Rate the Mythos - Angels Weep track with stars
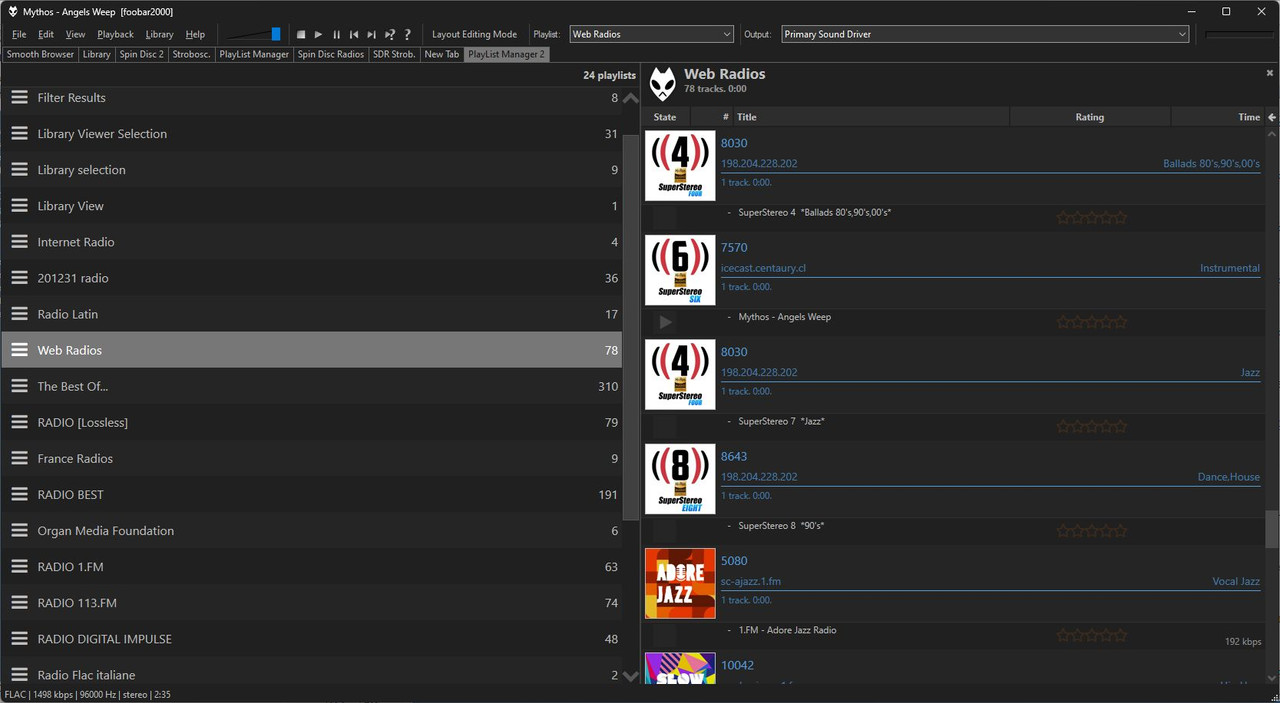Screen dimensions: 1280x703 [1092, 322]
